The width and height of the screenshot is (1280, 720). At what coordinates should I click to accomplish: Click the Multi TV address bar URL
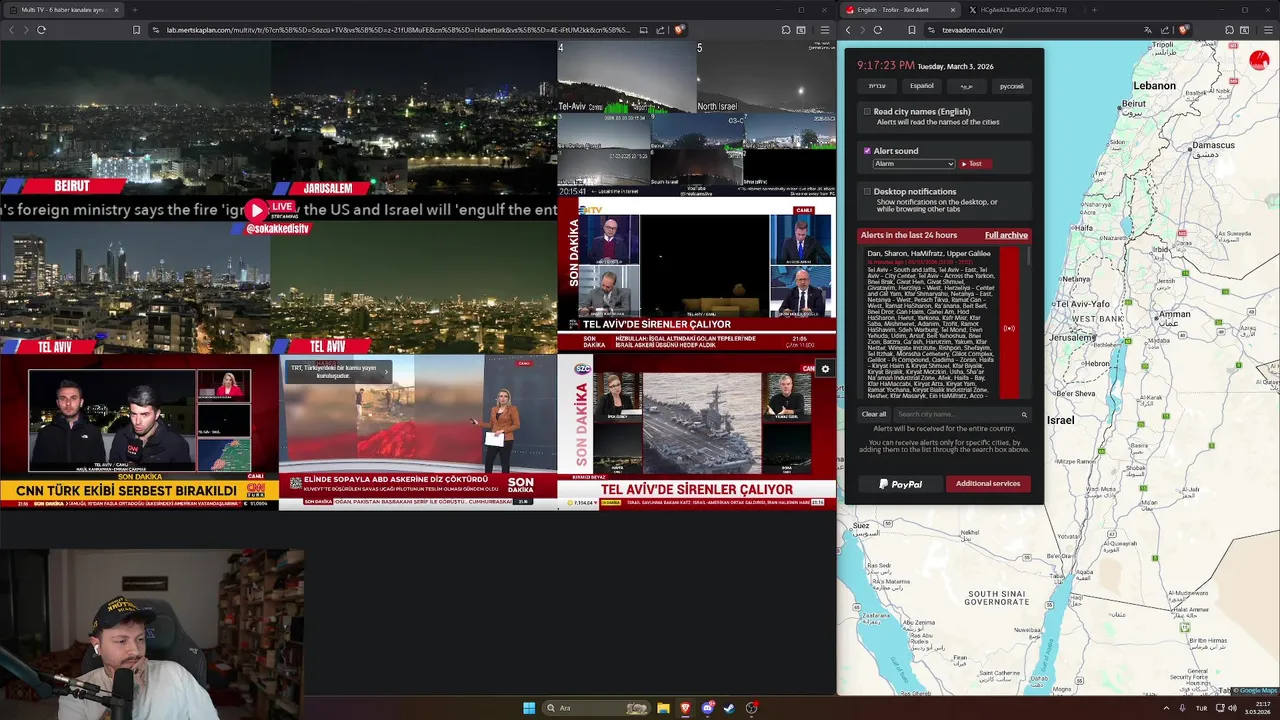coord(398,30)
